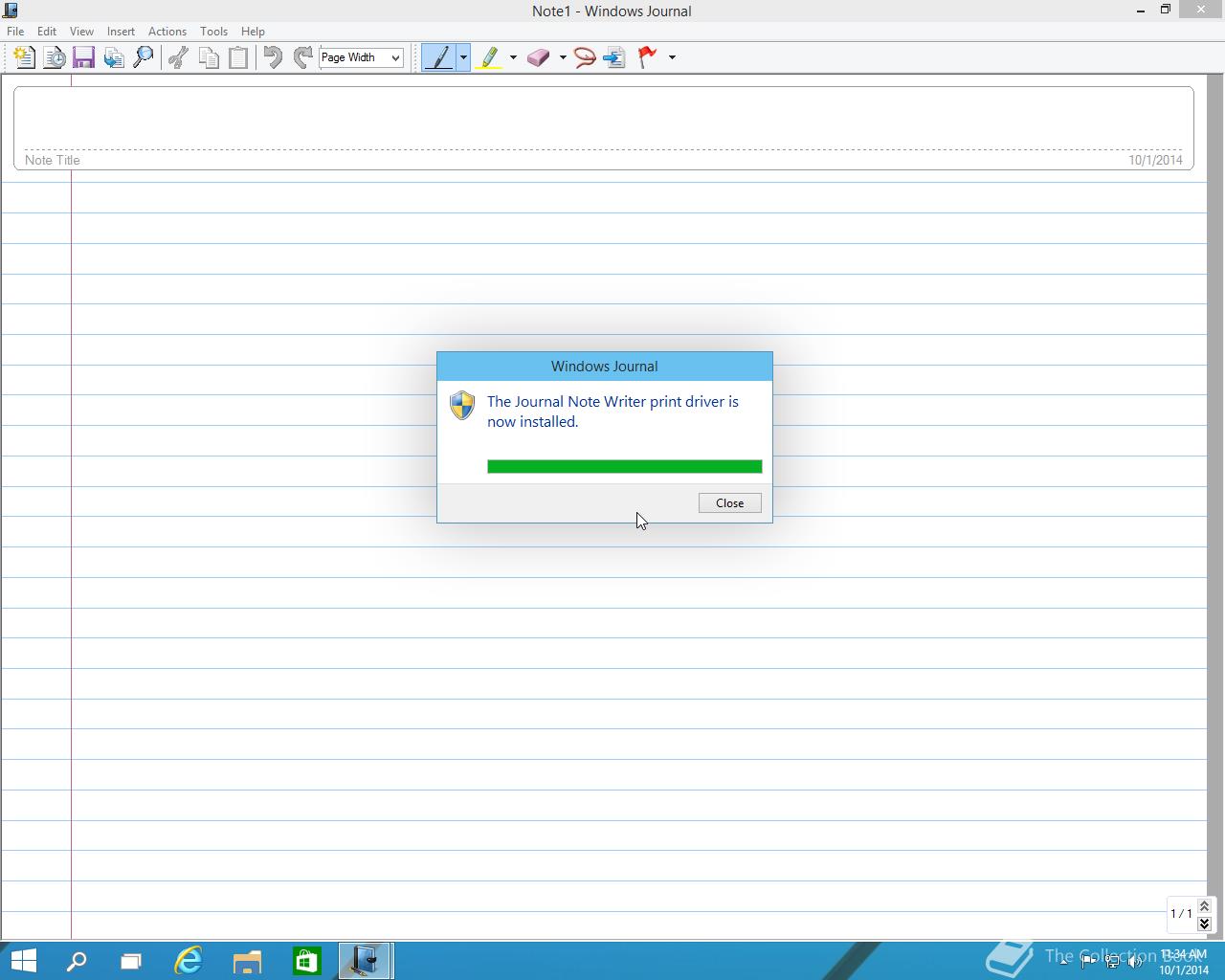Click the Copy icon in the toolbar

209,57
